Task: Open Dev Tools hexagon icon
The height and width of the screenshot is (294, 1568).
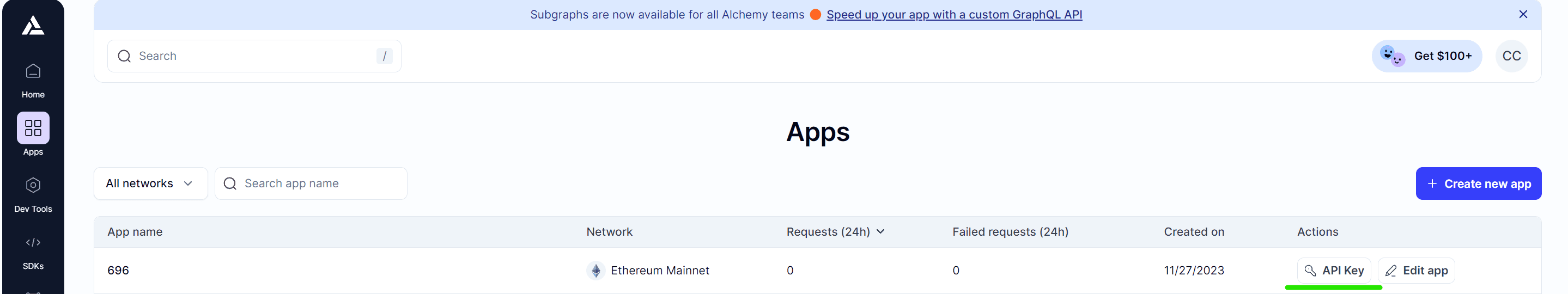Action: click(x=33, y=185)
